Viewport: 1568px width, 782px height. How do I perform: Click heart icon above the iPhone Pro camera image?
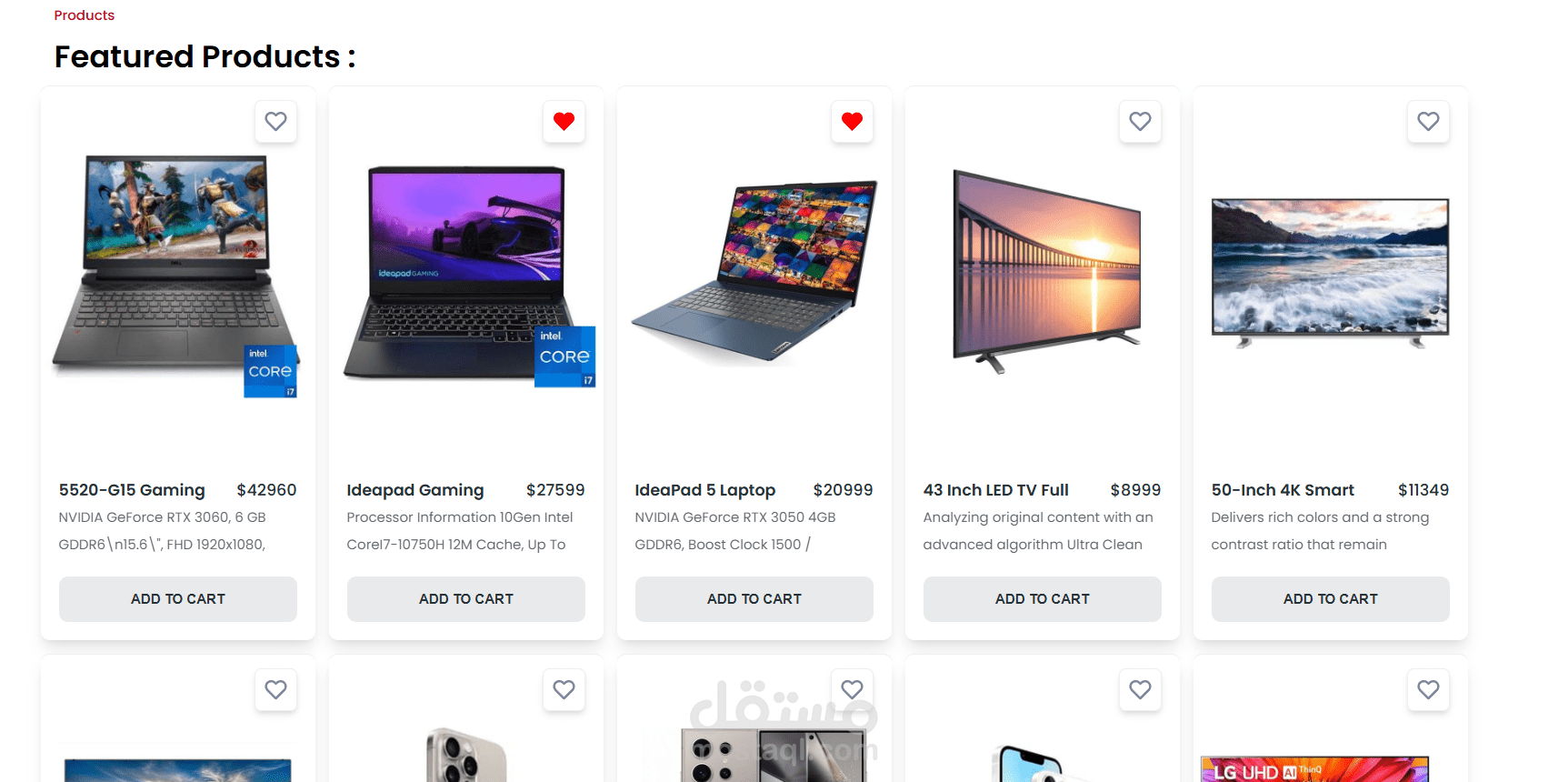click(564, 689)
